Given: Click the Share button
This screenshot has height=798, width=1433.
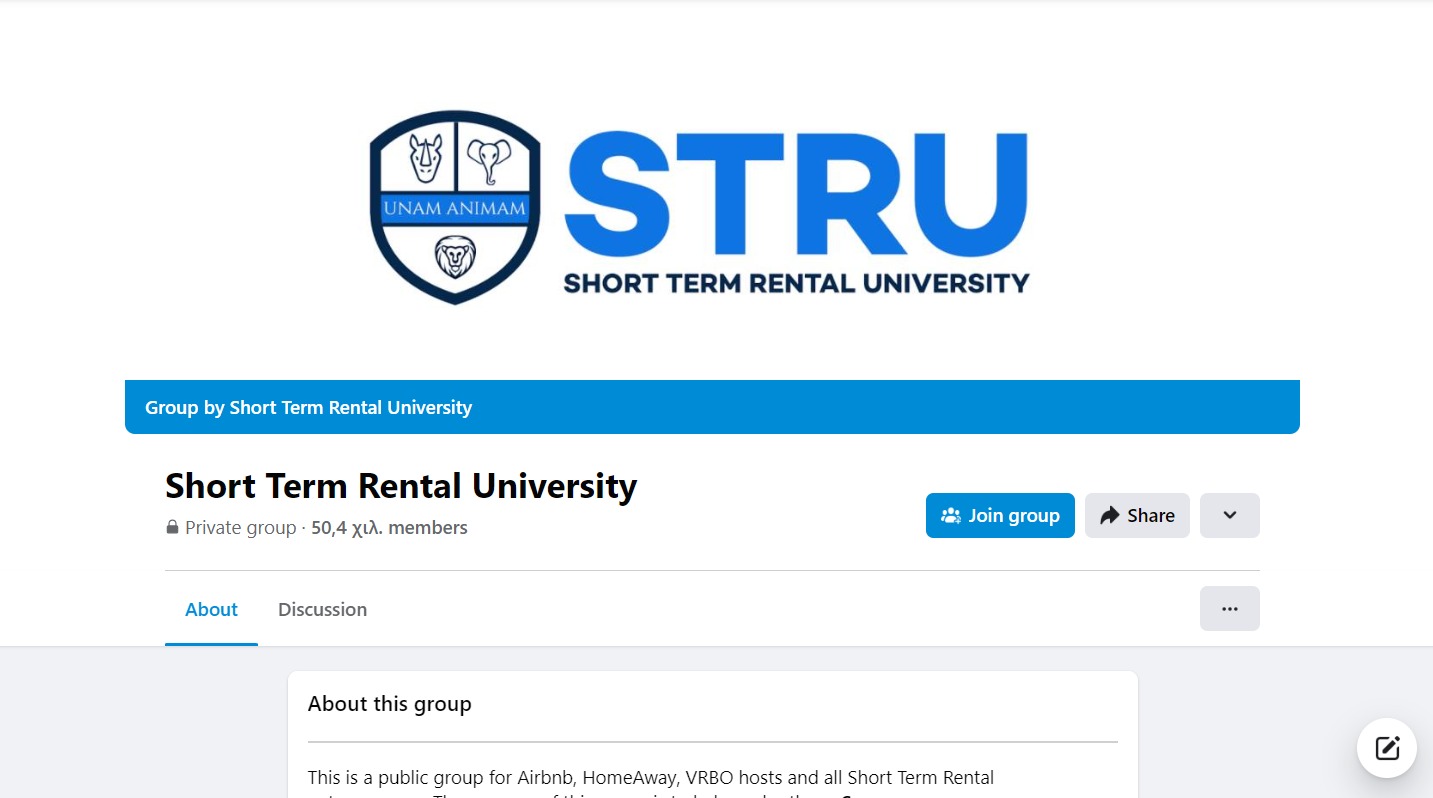Looking at the screenshot, I should 1137,515.
